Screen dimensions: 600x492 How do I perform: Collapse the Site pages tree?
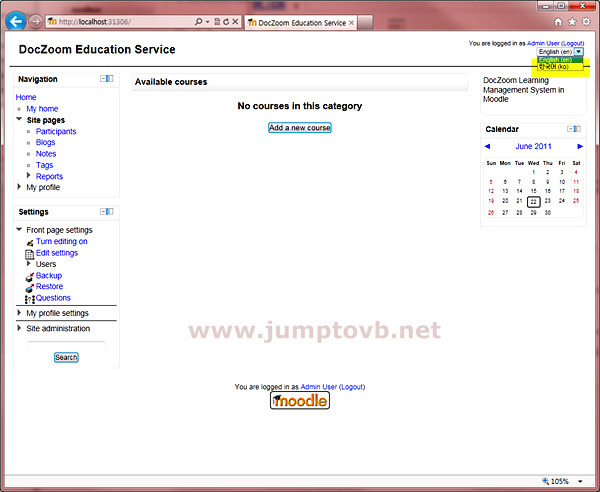19,119
